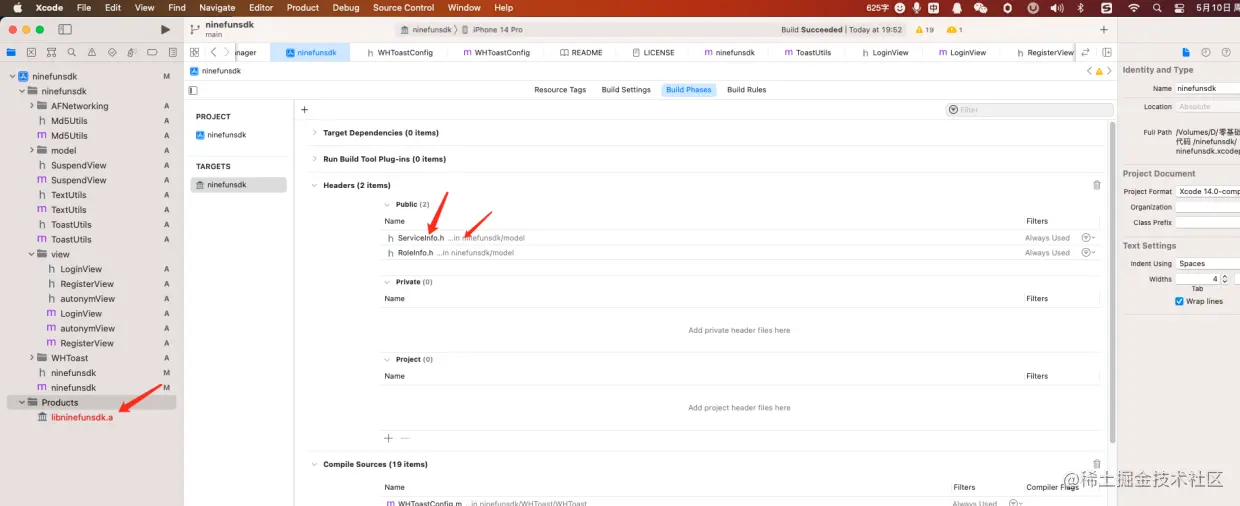Open the Debug navigator
This screenshot has width=1240, height=506.
[x=132, y=52]
